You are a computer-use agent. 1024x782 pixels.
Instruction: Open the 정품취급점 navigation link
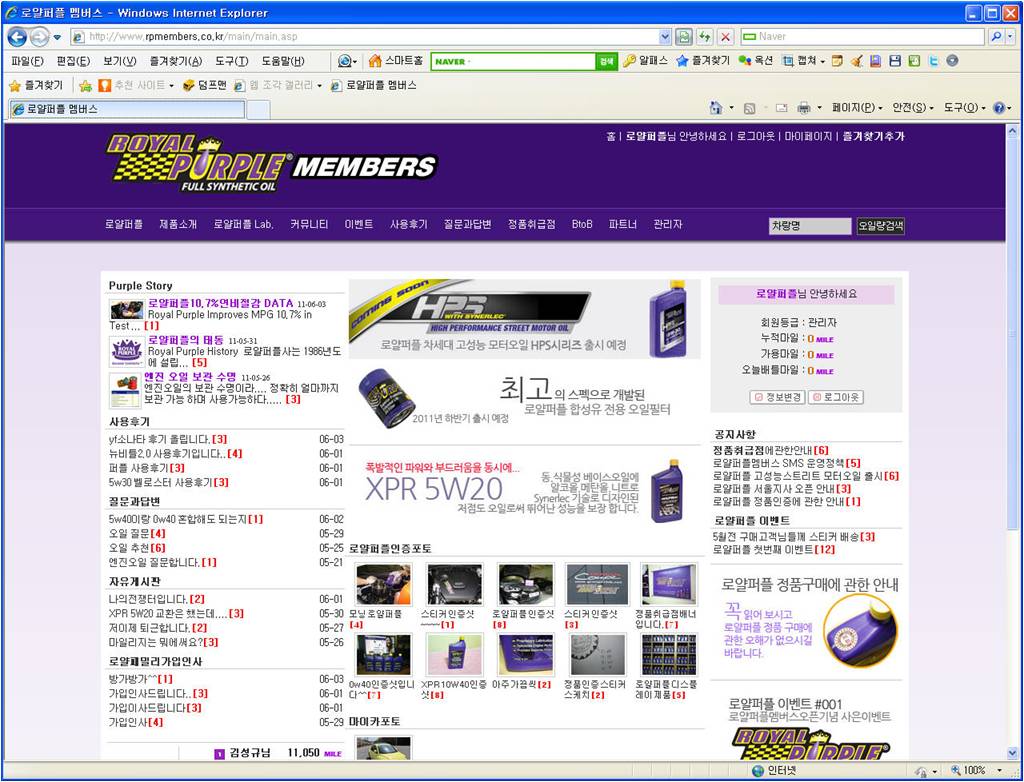(x=532, y=224)
